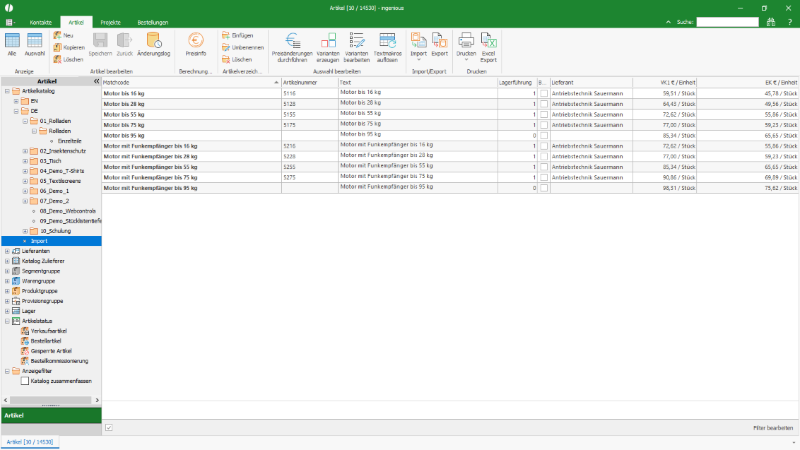Screen dimensions: 800x450
Task: Expand the Warengruppe node
Action: [x=7, y=281]
